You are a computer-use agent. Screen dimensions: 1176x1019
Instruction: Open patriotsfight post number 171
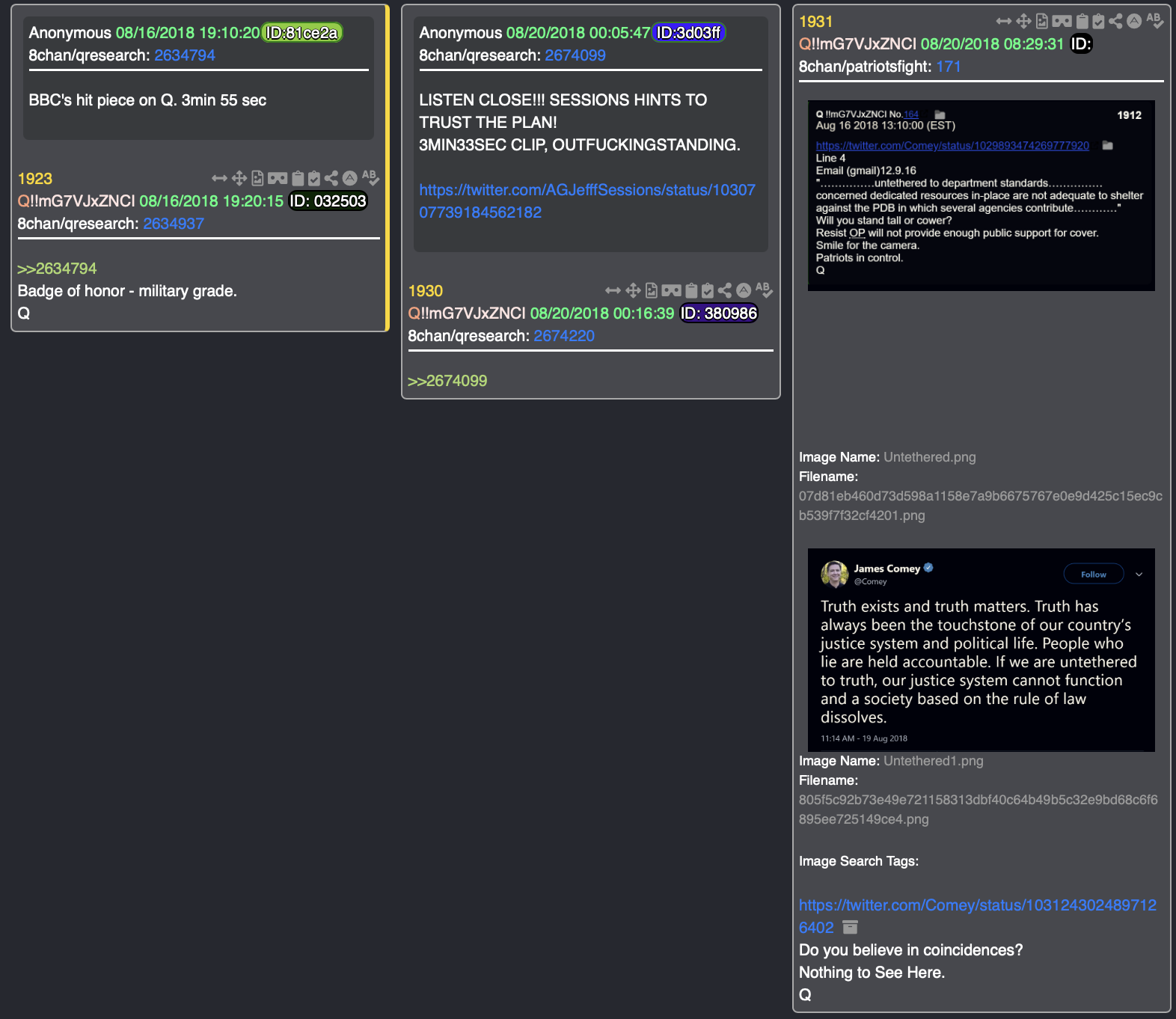(x=948, y=66)
